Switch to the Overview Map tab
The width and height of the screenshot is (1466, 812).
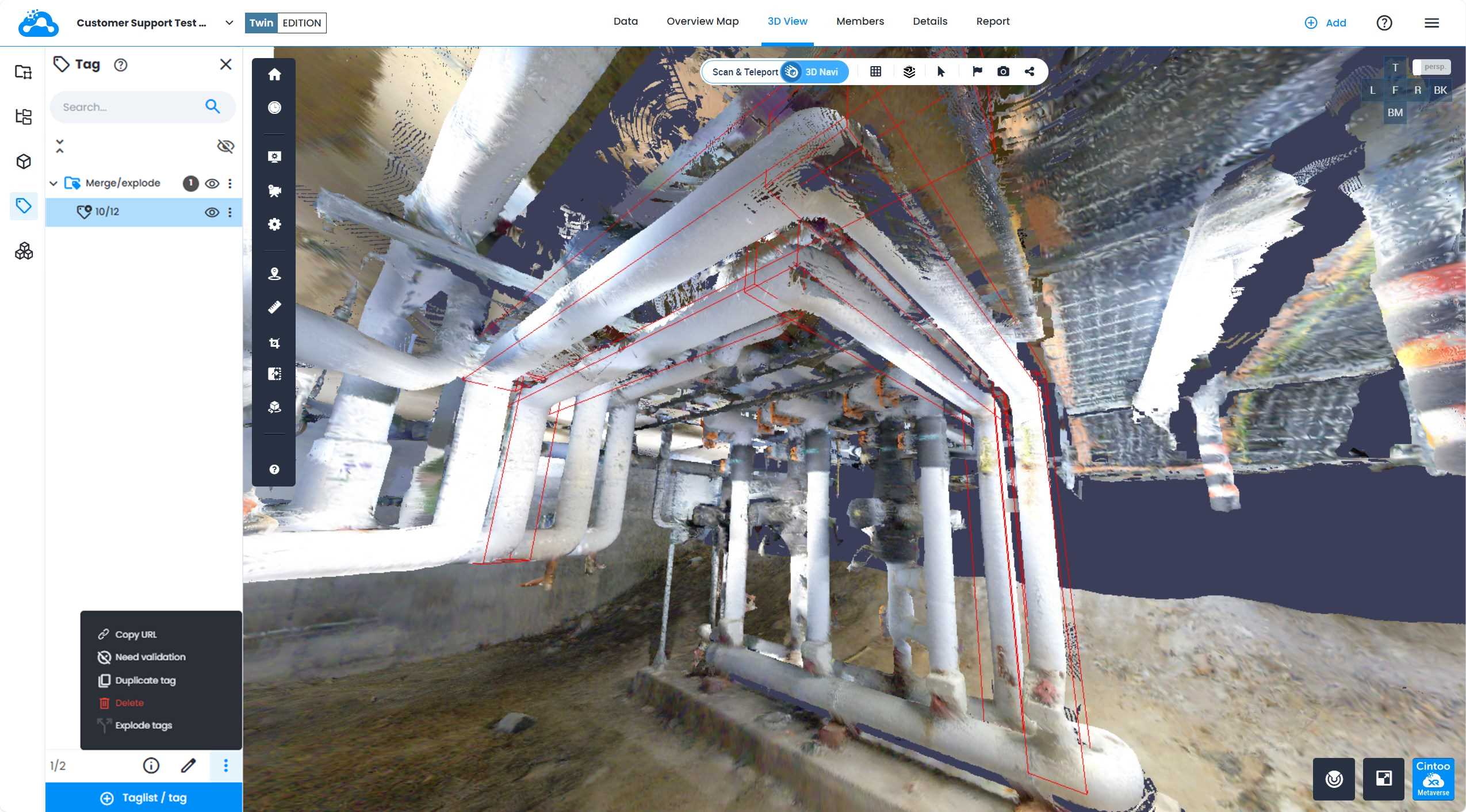pos(702,22)
